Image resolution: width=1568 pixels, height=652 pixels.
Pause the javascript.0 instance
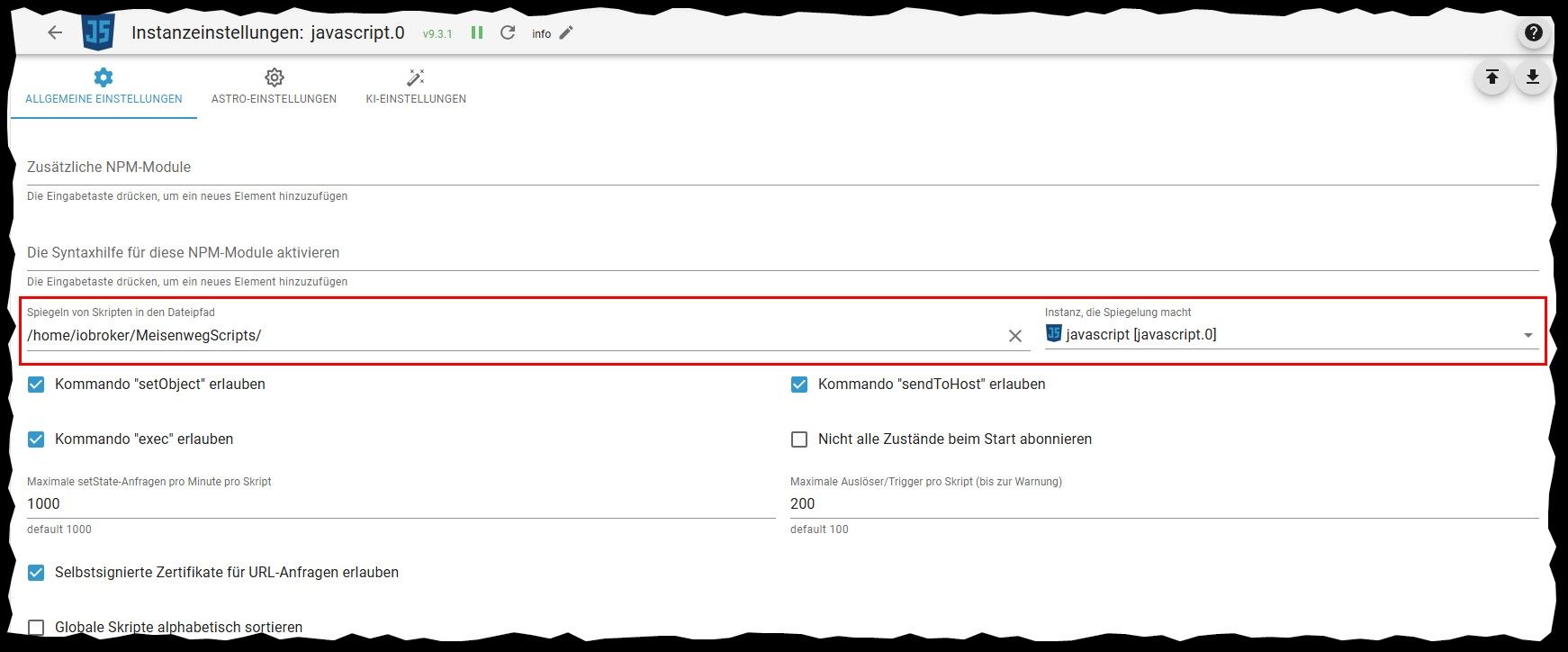coord(477,32)
